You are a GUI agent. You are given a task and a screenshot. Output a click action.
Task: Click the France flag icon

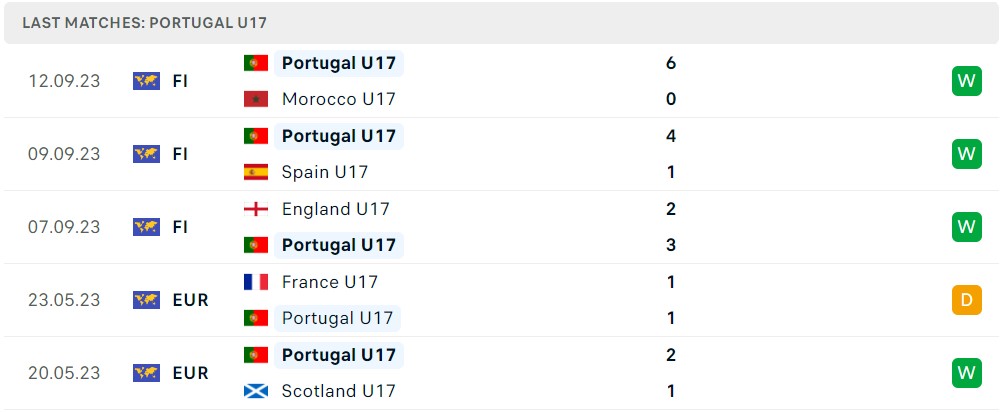tap(256, 282)
